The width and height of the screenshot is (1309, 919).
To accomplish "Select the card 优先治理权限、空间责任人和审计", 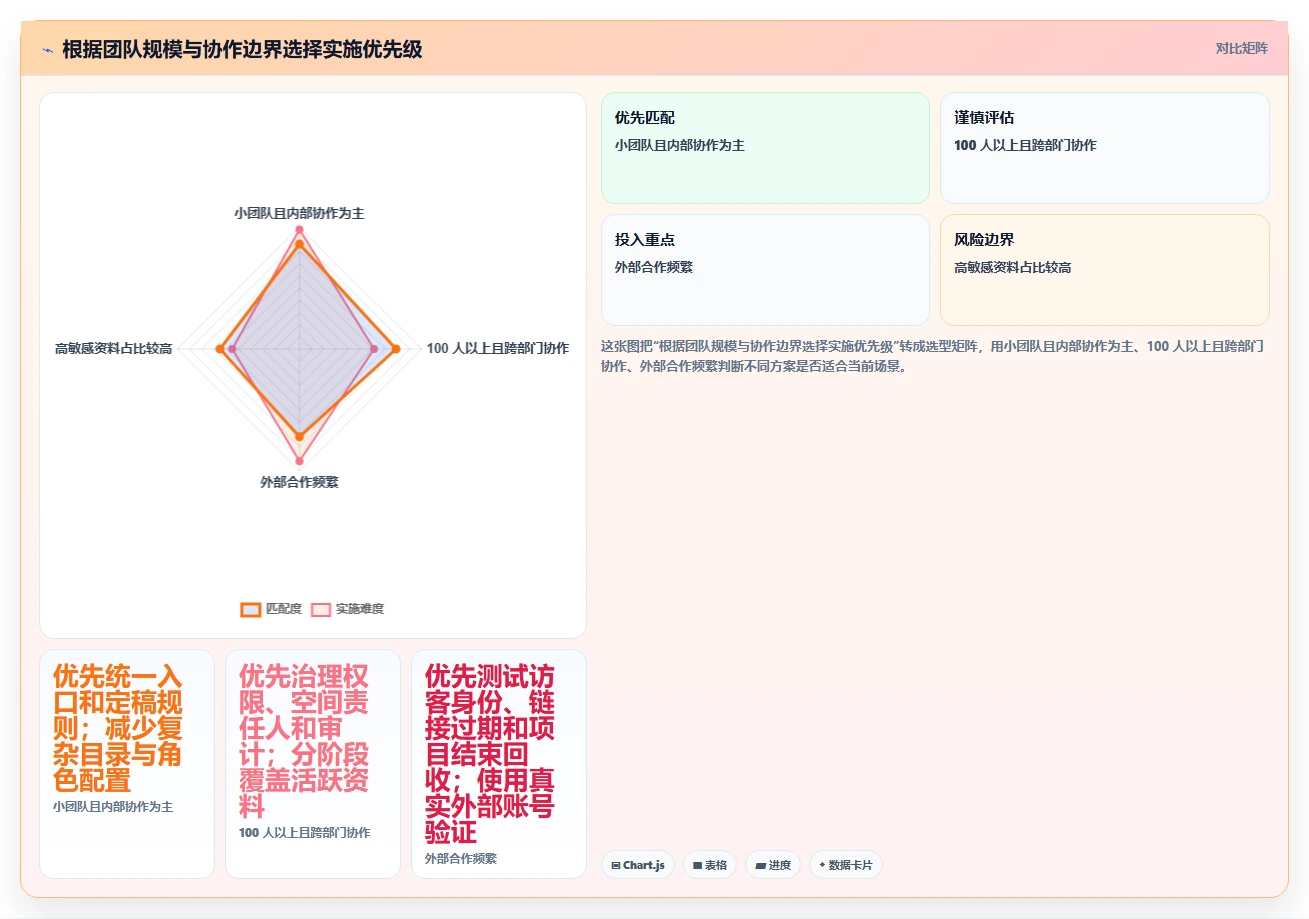I will 313,764.
